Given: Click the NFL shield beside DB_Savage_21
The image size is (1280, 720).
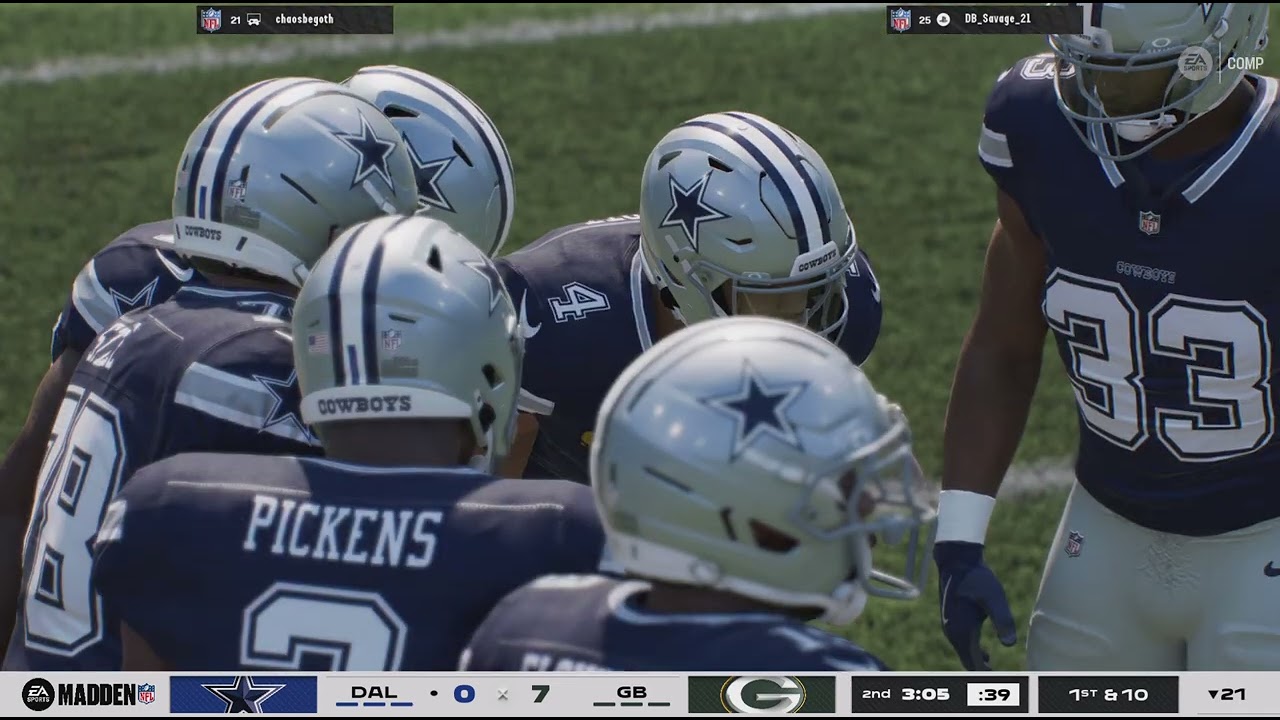Looking at the screenshot, I should click(x=901, y=19).
